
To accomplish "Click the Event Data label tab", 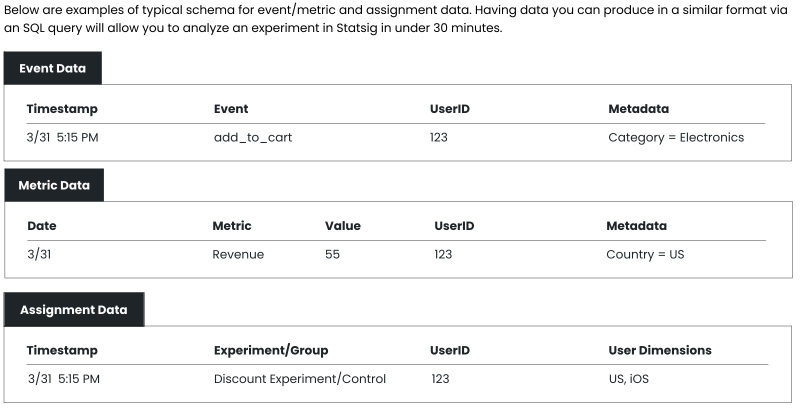I will (x=52, y=68).
